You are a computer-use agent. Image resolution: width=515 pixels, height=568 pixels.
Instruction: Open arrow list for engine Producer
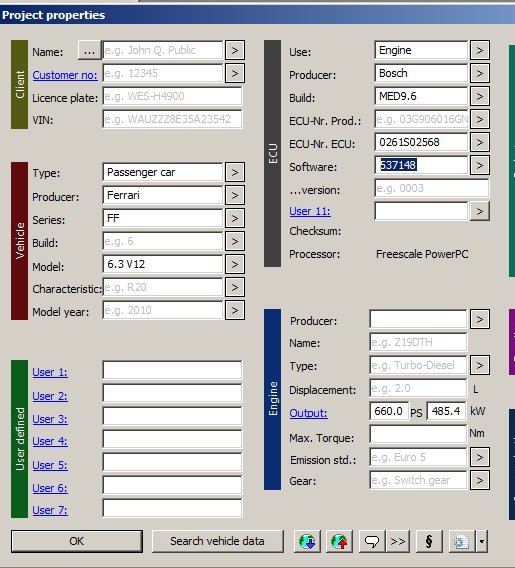click(x=480, y=319)
